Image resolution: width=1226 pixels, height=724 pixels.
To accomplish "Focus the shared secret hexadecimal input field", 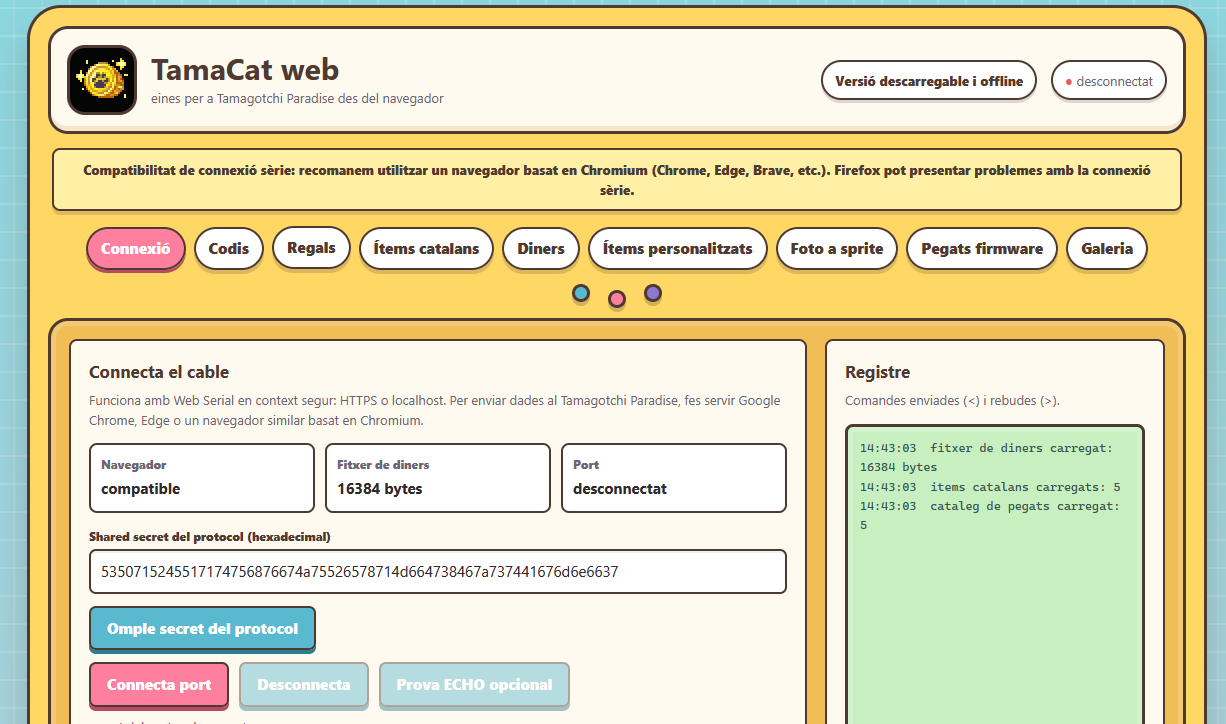I will pyautogui.click(x=438, y=572).
